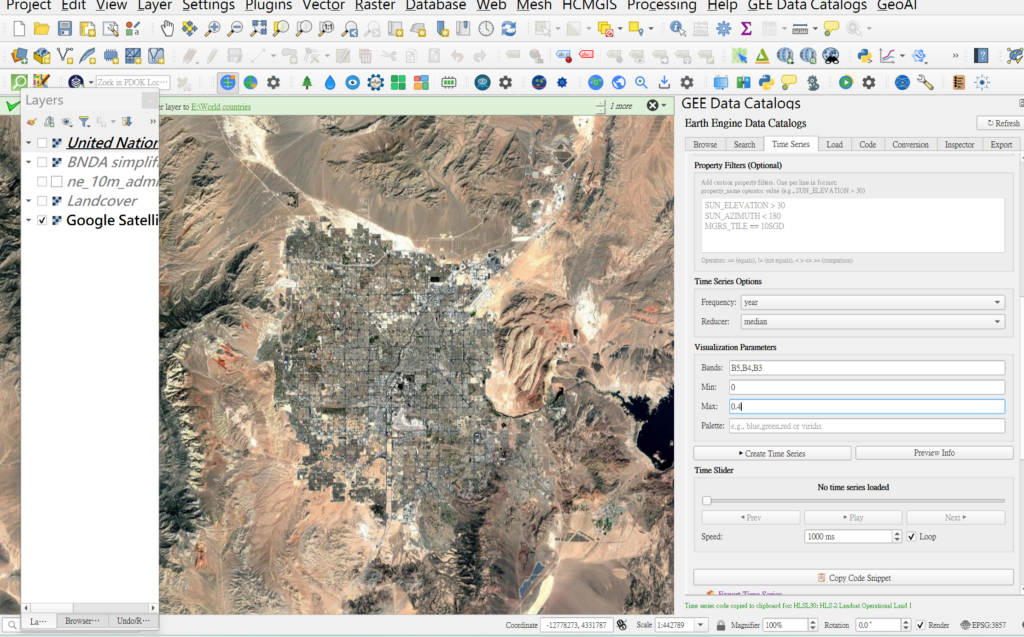Image resolution: width=1024 pixels, height=637 pixels.
Task: Open the Frequency dropdown set to year
Action: (871, 302)
